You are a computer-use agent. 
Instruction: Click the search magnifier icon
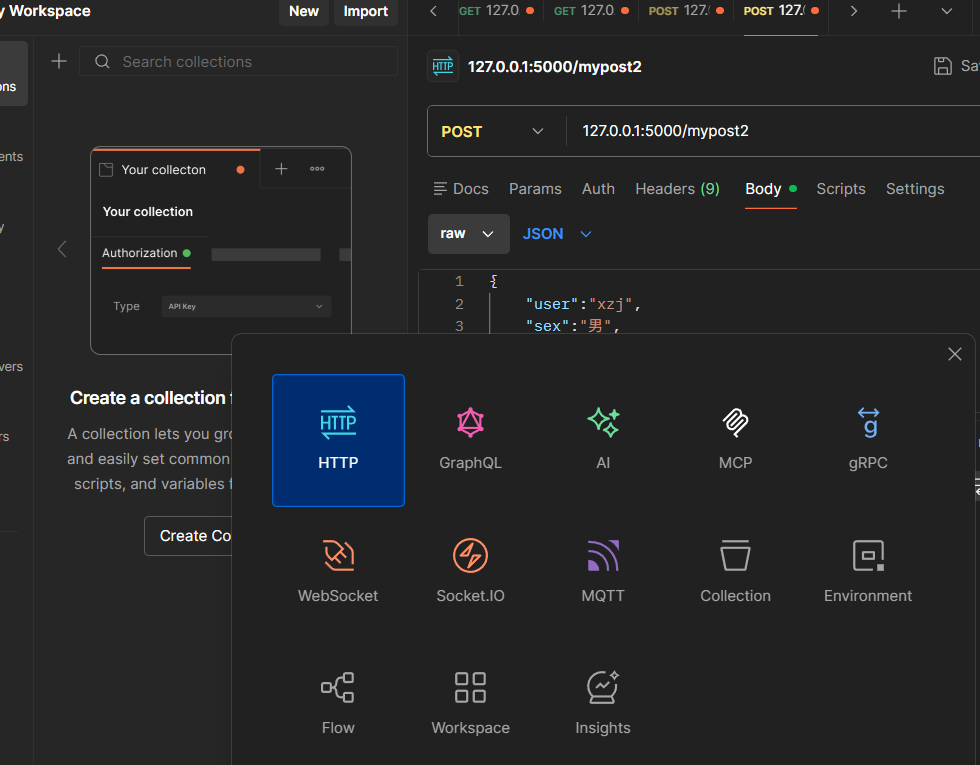pos(102,61)
